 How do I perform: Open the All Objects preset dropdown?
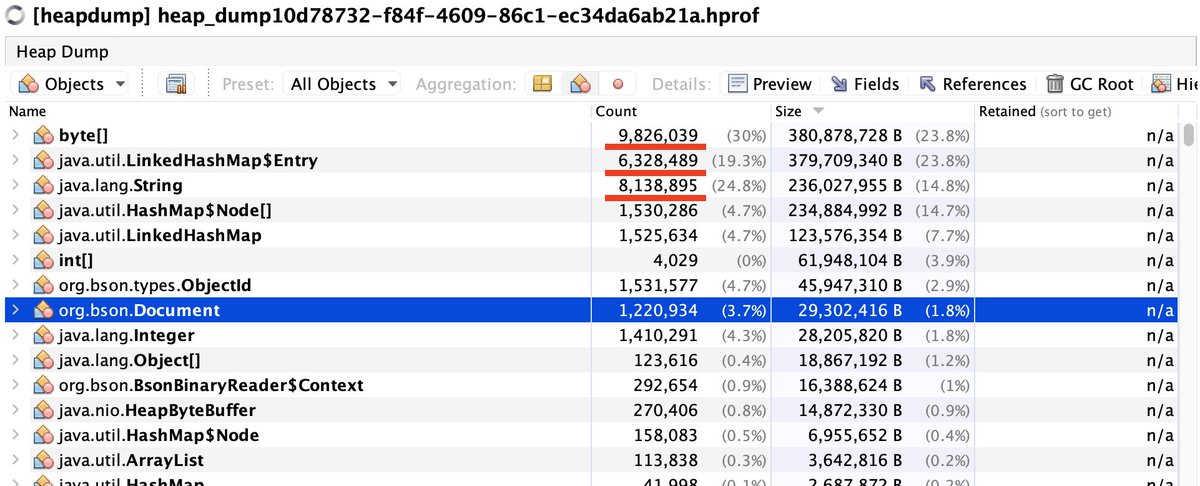click(x=344, y=84)
